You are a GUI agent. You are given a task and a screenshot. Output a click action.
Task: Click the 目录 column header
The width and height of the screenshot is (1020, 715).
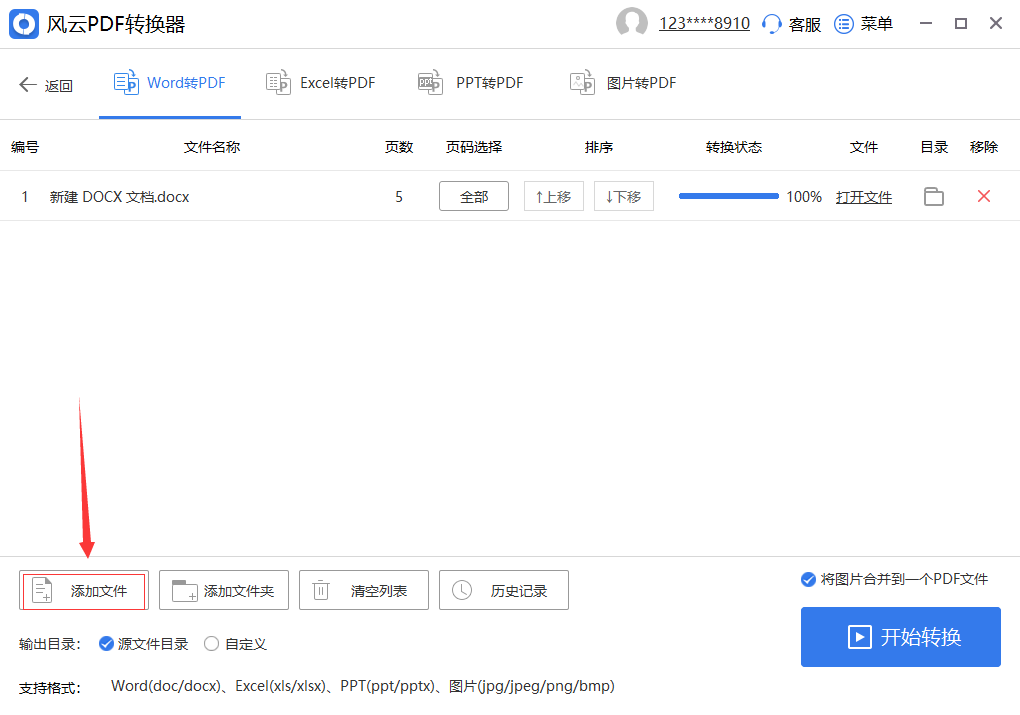tap(934, 147)
